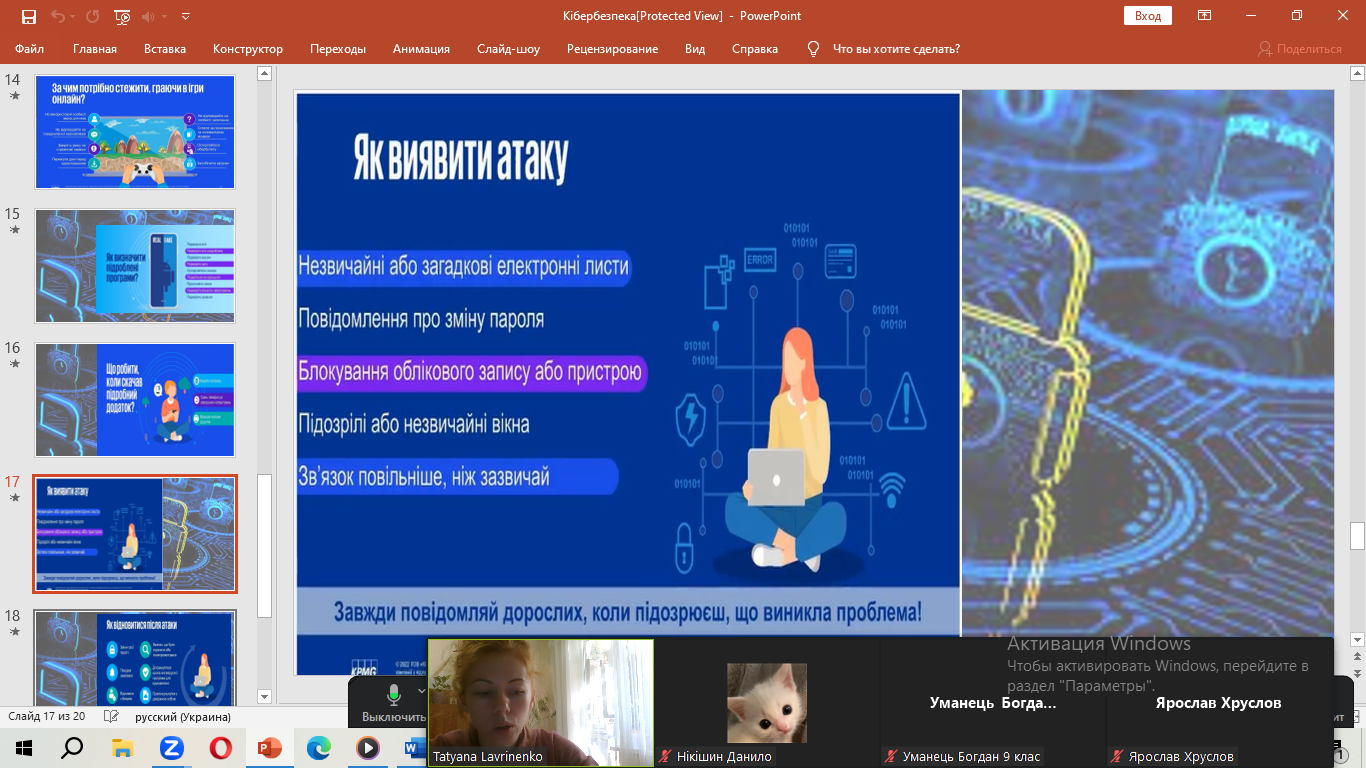The image size is (1366, 768).
Task: Click the Поделиться share button
Action: click(1300, 49)
